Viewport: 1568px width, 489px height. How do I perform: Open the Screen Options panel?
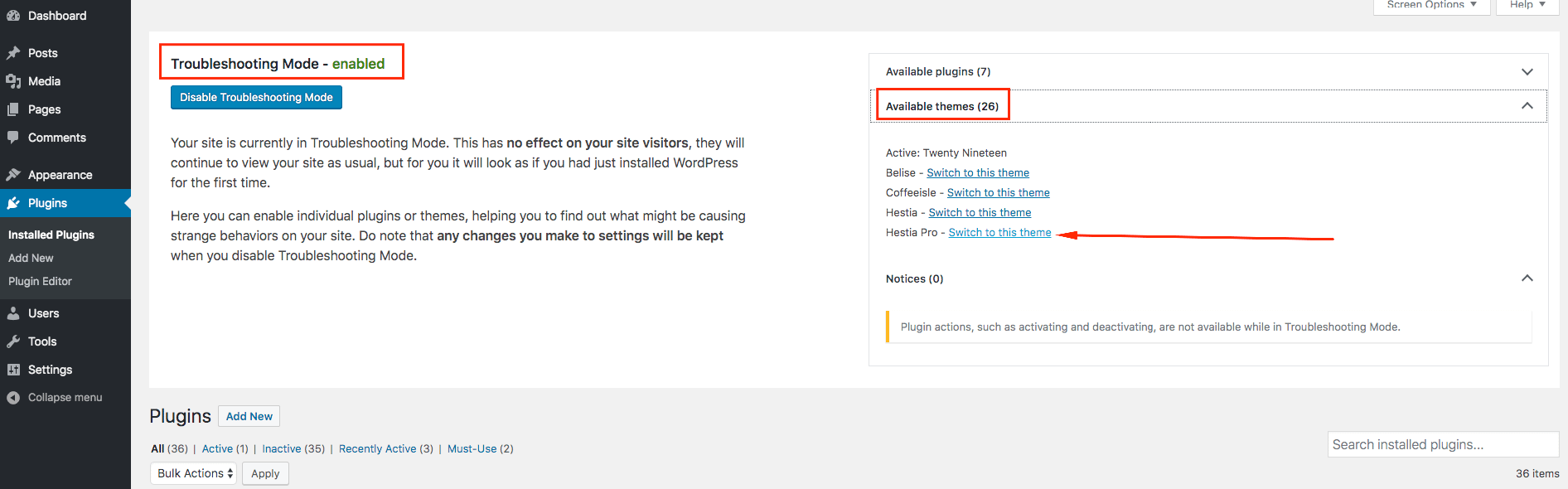[x=1431, y=5]
